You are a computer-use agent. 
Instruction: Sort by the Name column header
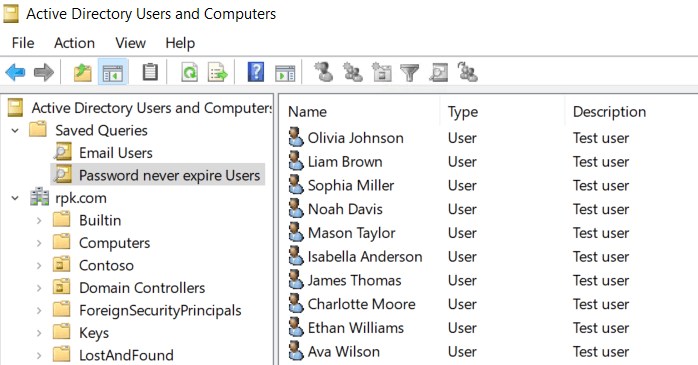pyautogui.click(x=307, y=112)
